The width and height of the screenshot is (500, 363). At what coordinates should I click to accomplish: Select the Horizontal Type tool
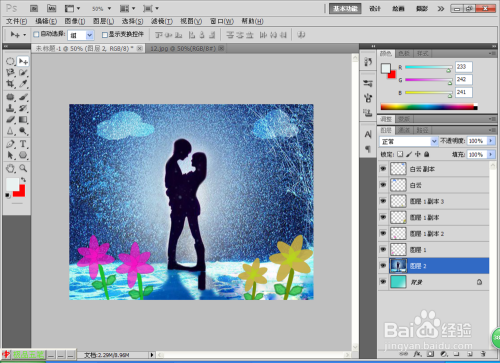pyautogui.click(x=23, y=144)
